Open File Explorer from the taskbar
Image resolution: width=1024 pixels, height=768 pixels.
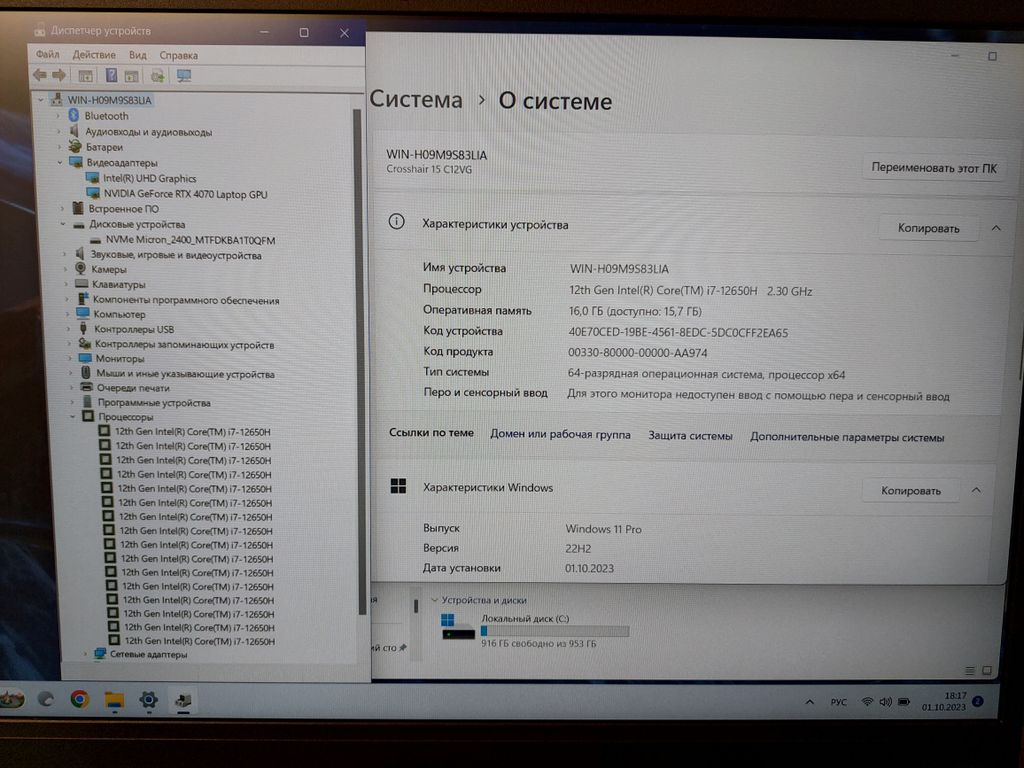coord(114,699)
